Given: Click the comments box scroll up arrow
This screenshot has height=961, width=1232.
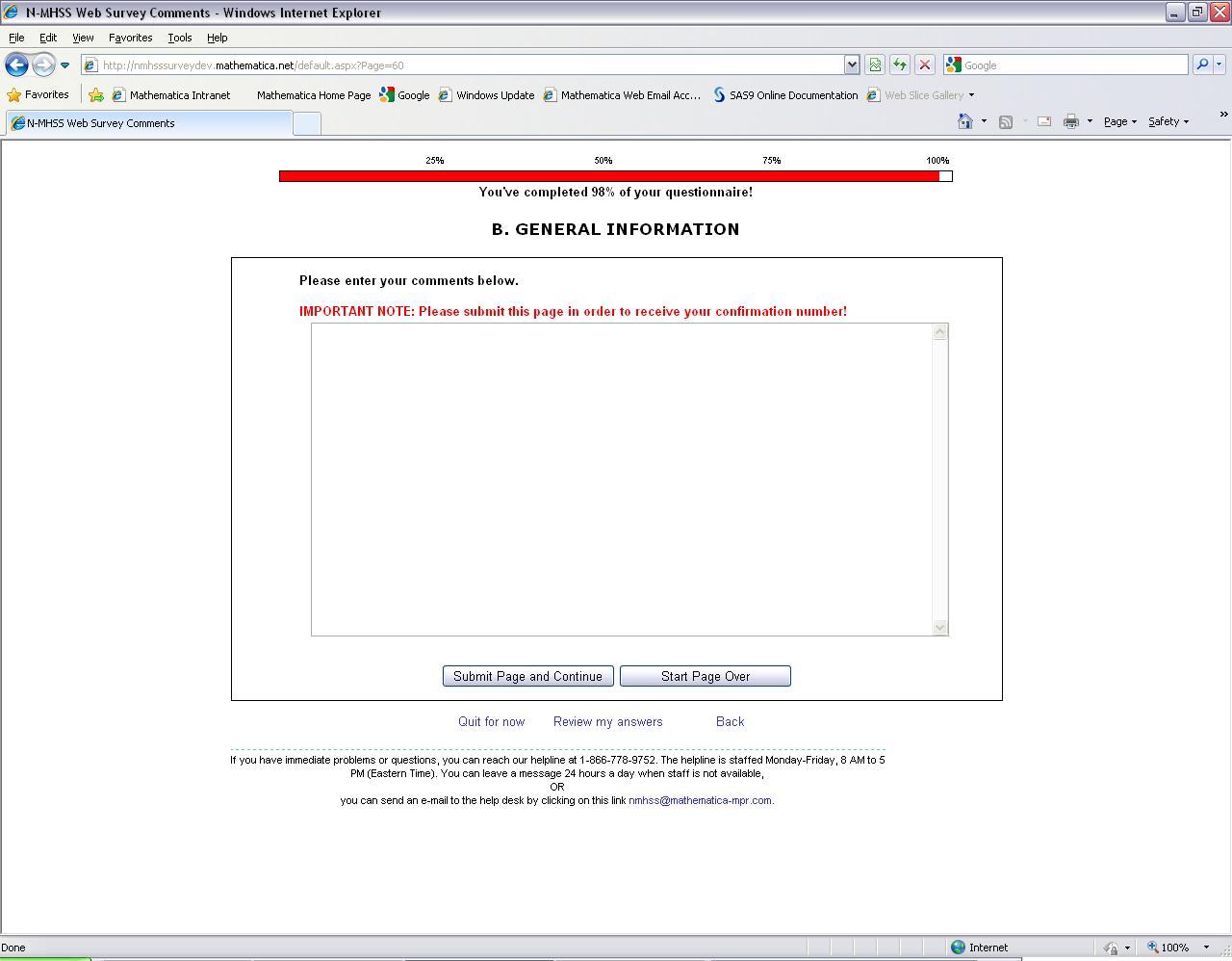Looking at the screenshot, I should click(x=940, y=332).
